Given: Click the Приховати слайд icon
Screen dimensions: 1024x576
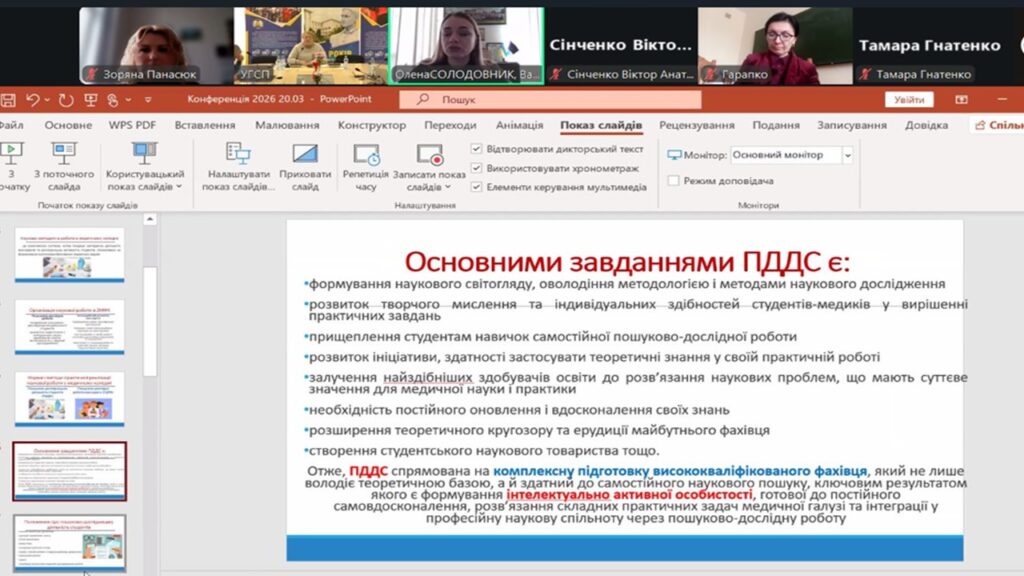Looking at the screenshot, I should [305, 154].
